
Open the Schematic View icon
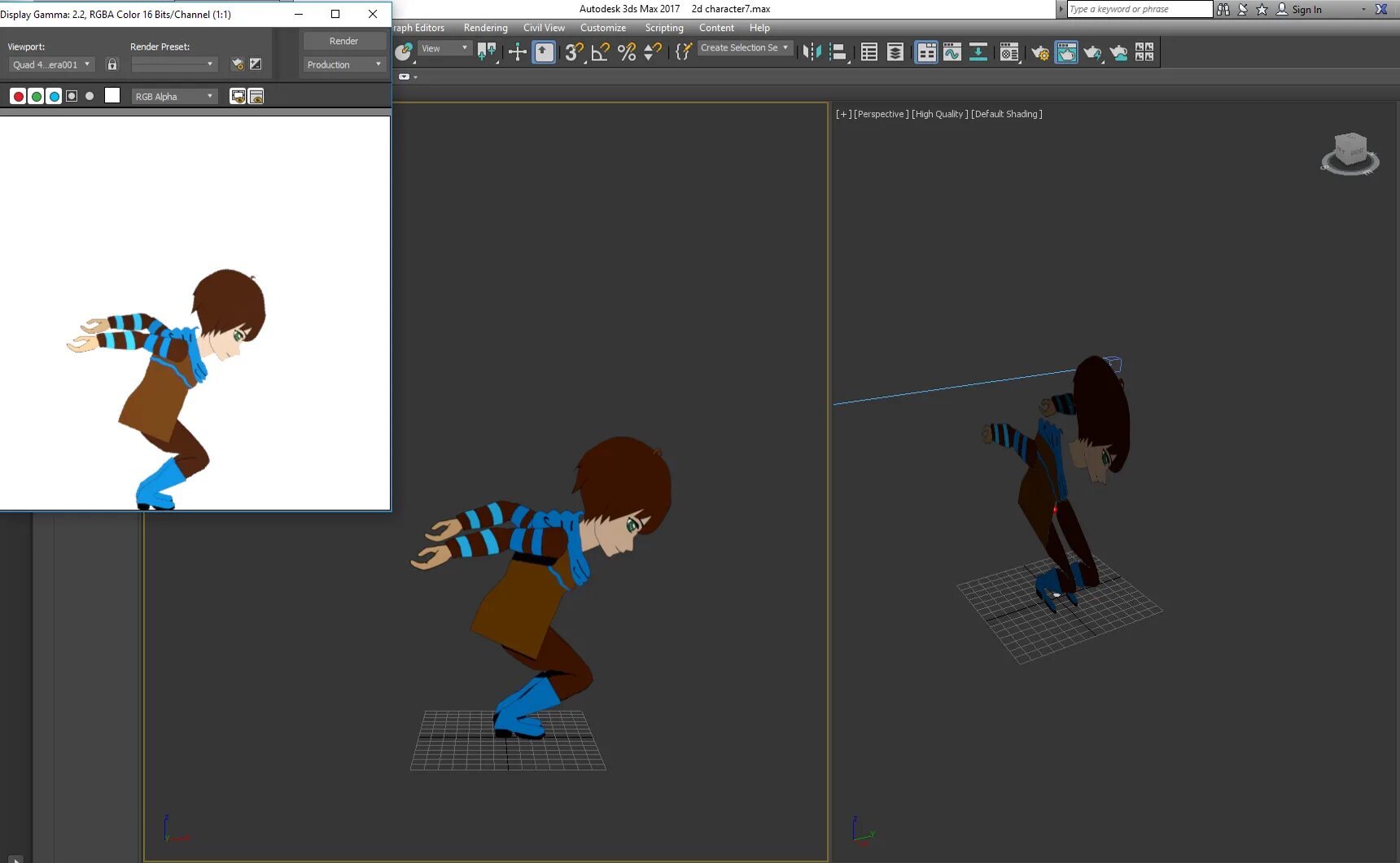pos(978,53)
